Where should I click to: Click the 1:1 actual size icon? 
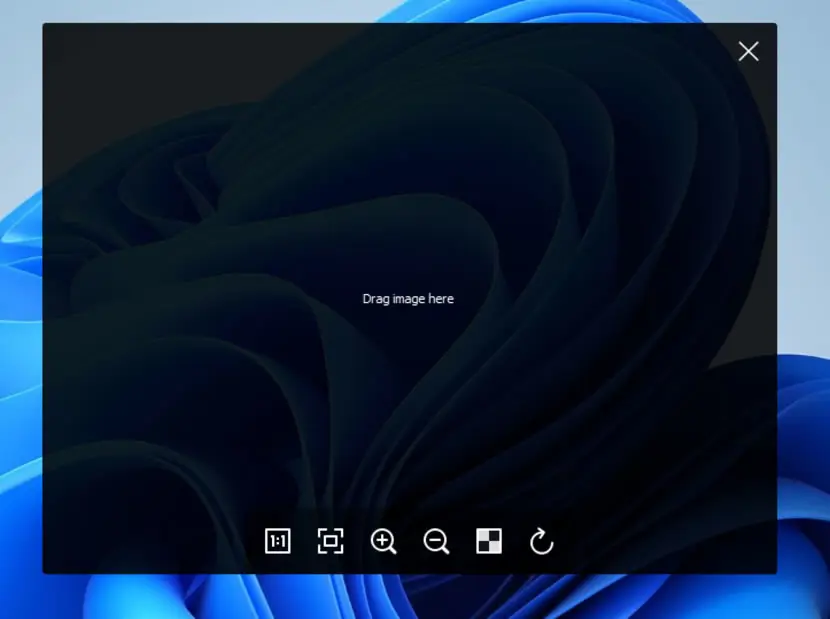[277, 541]
